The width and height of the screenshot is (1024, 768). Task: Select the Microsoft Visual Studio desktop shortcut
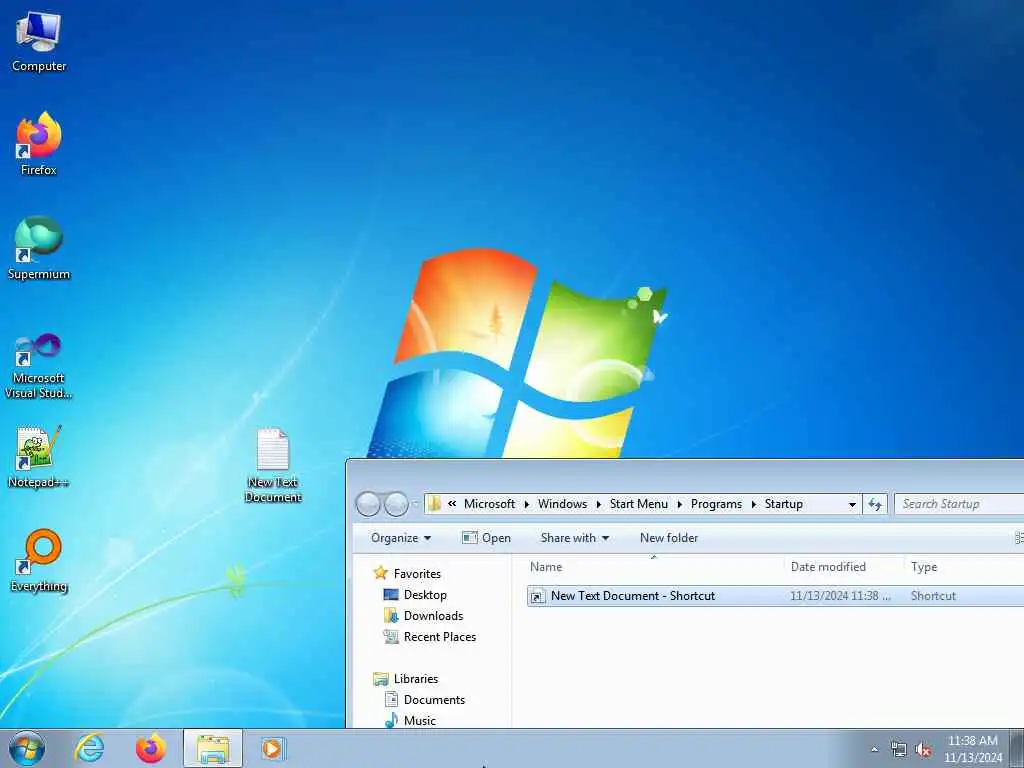point(39,366)
